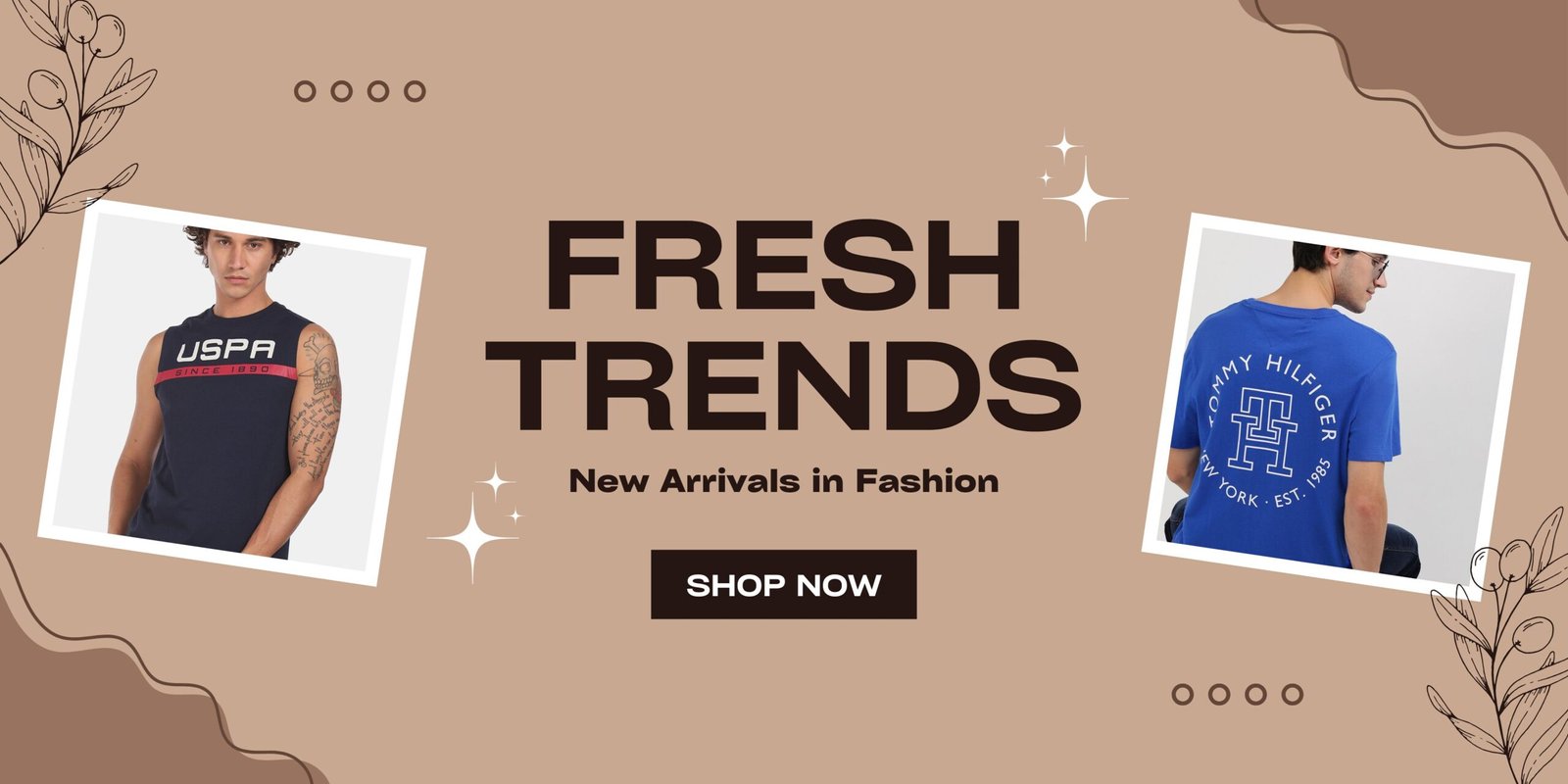Click the New Arrivals in Fashion subtitle
This screenshot has width=1568, height=784.
tap(784, 481)
